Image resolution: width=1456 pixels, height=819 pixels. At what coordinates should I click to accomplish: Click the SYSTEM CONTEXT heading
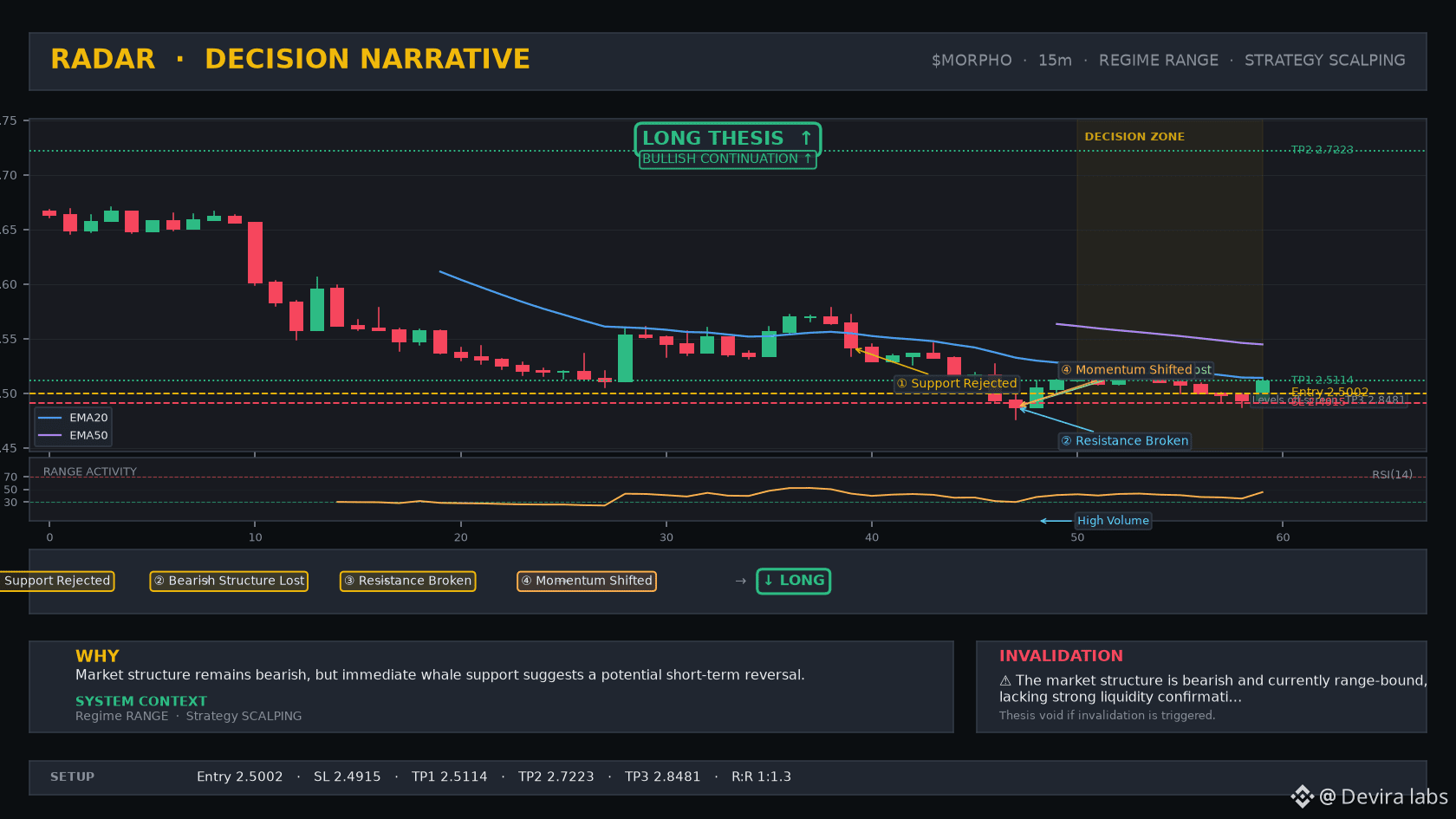(x=141, y=701)
